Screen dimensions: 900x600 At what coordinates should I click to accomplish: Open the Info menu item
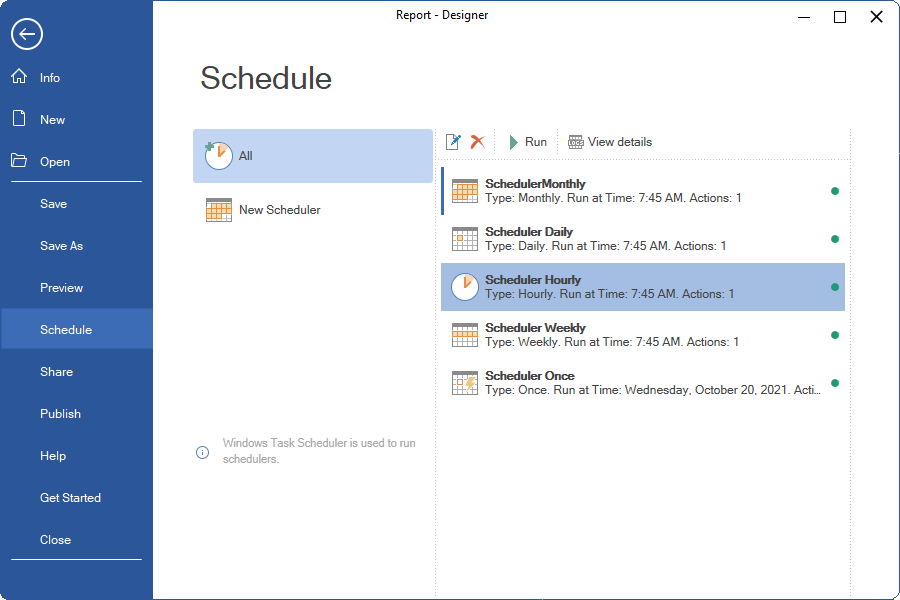[x=50, y=78]
